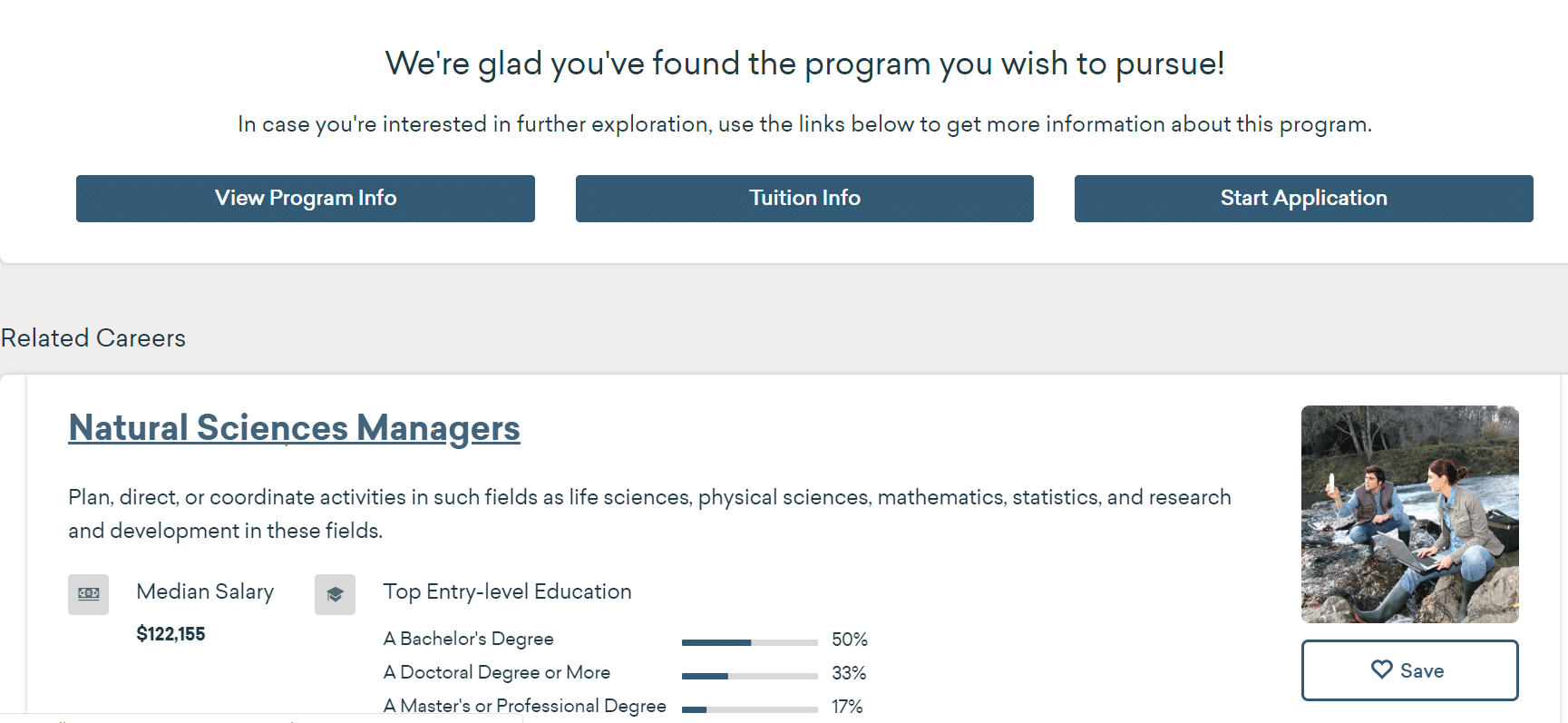Open the Natural Sciences Managers career link
Viewport: 1568px width, 723px height.
[x=294, y=428]
